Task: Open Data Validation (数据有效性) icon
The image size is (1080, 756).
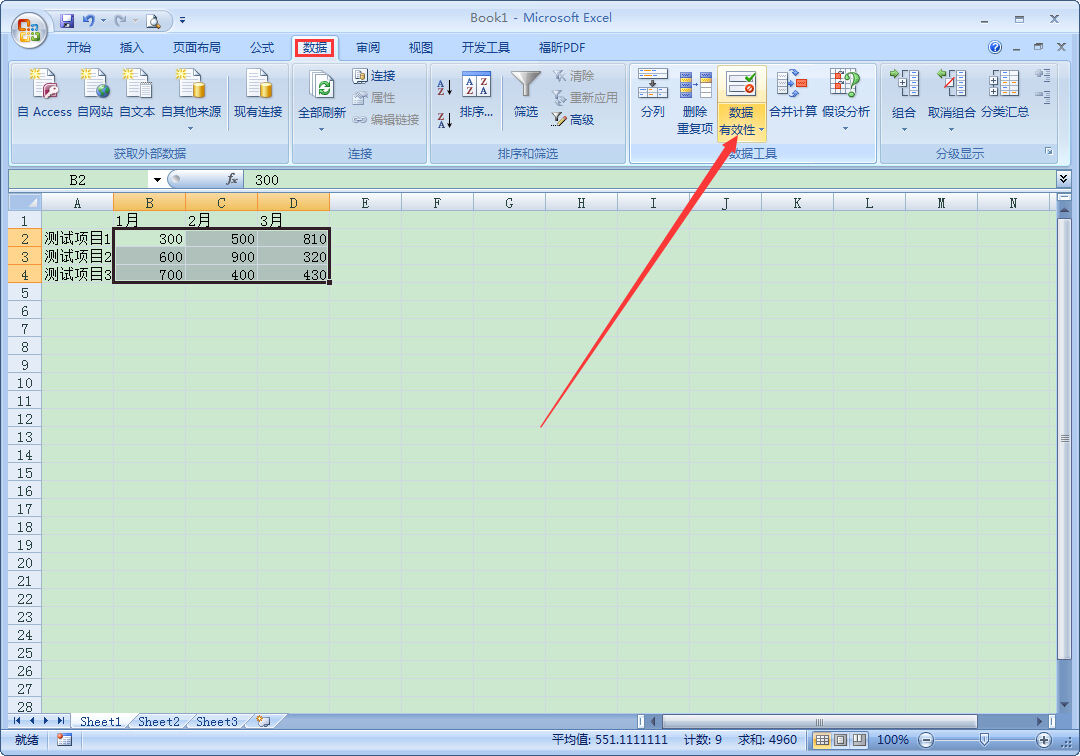Action: (741, 84)
